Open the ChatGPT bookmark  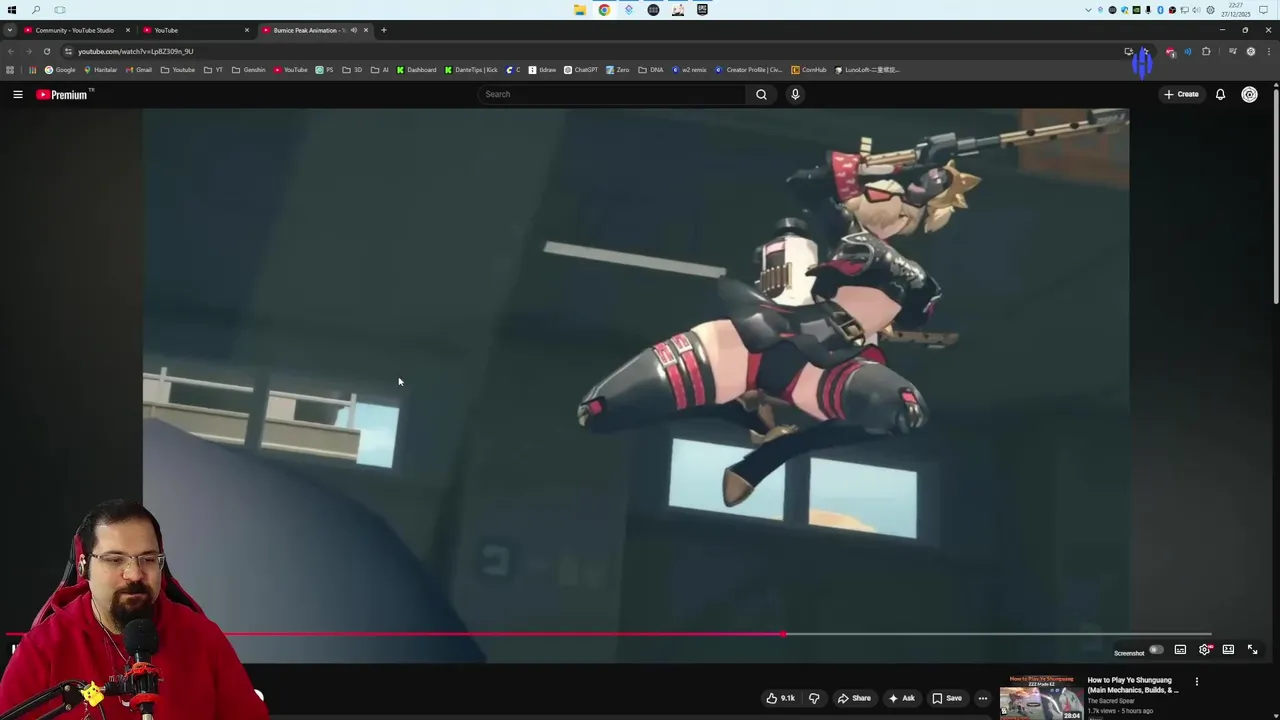(580, 70)
